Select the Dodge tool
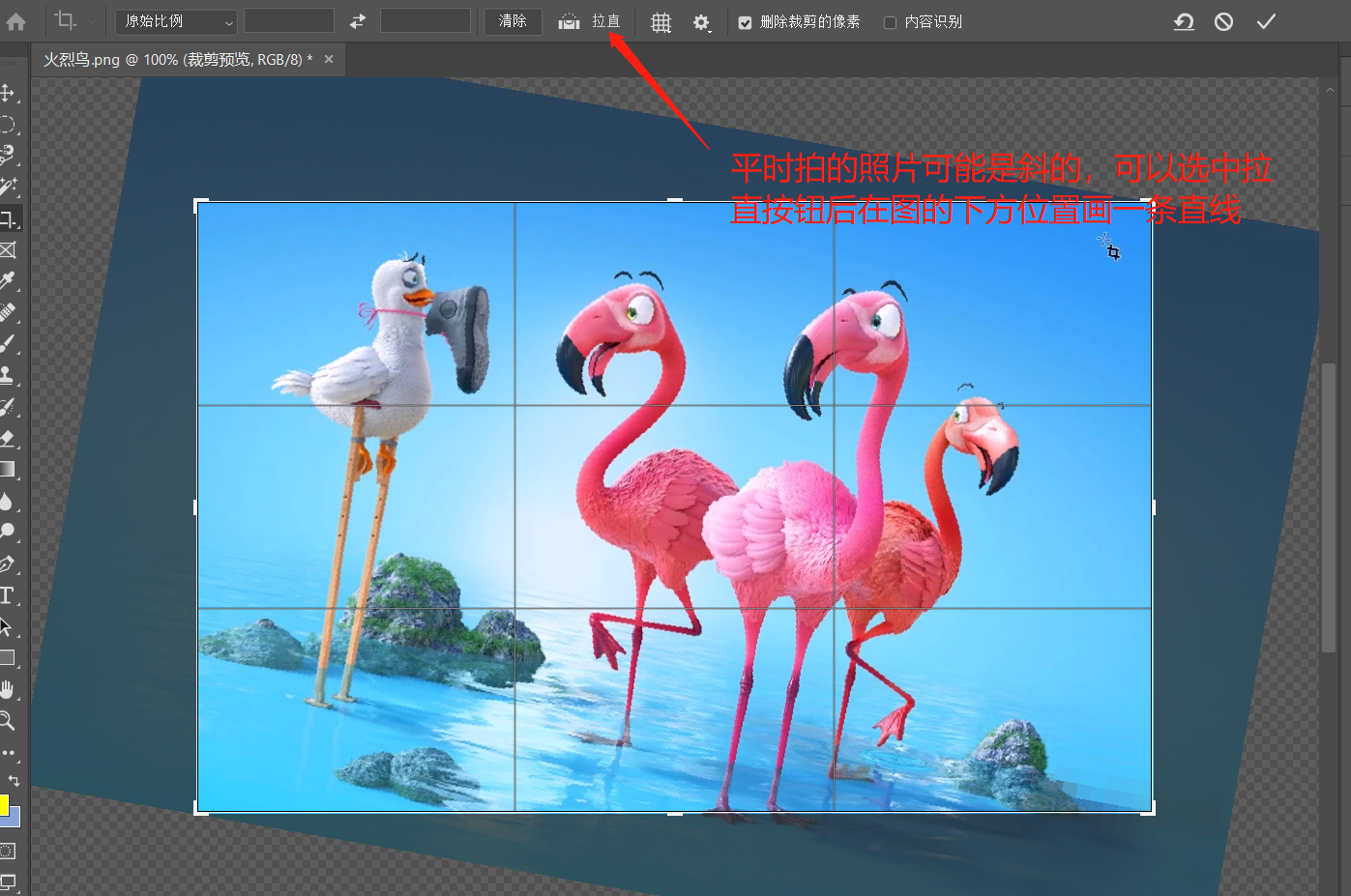Screen dimensions: 1351x896 click(8, 532)
